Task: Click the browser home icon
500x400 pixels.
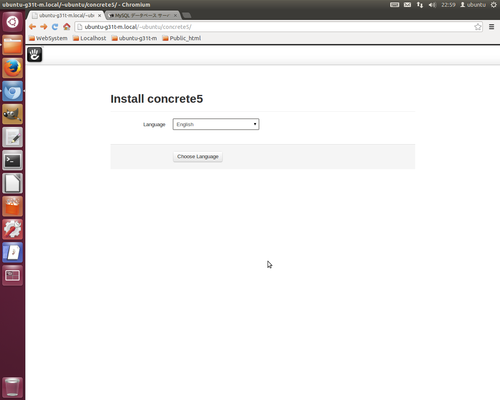Action: coord(67,27)
